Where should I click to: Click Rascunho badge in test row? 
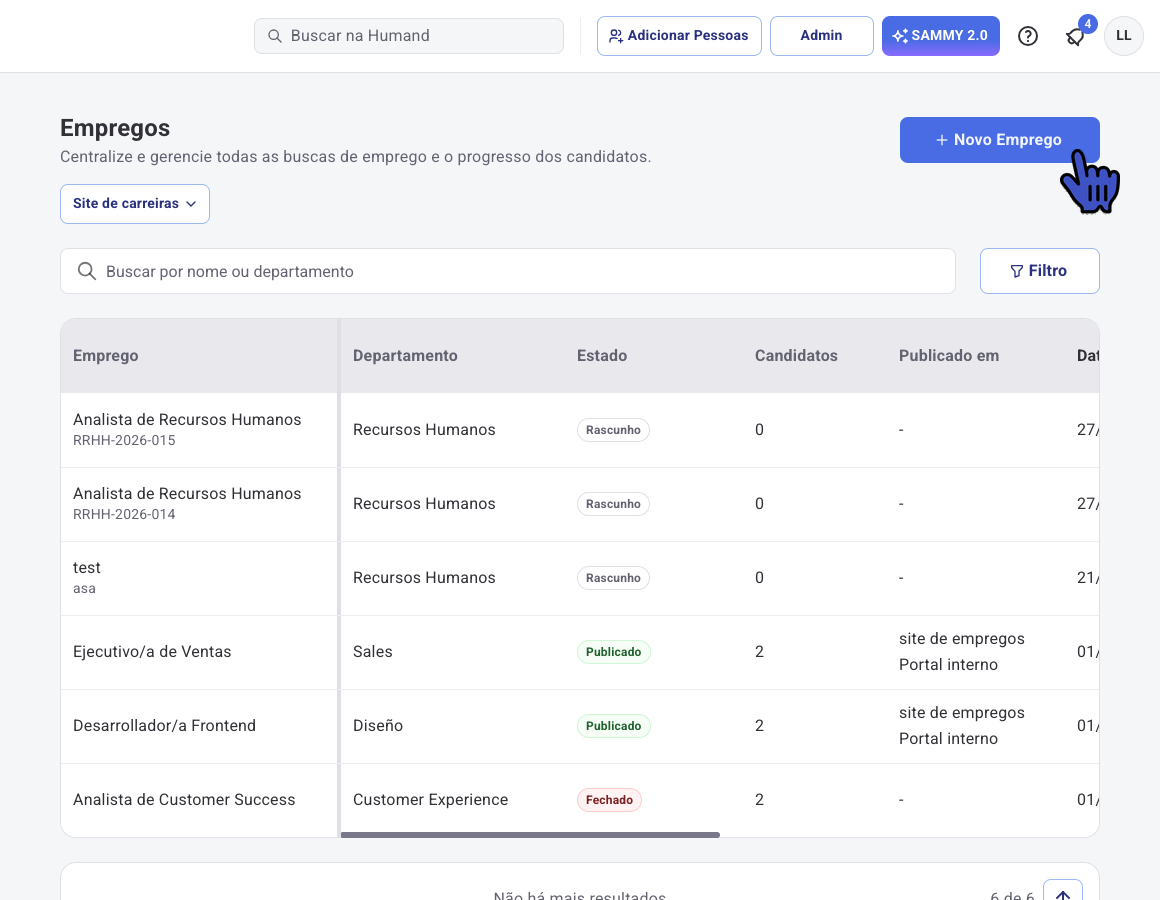pyautogui.click(x=613, y=578)
